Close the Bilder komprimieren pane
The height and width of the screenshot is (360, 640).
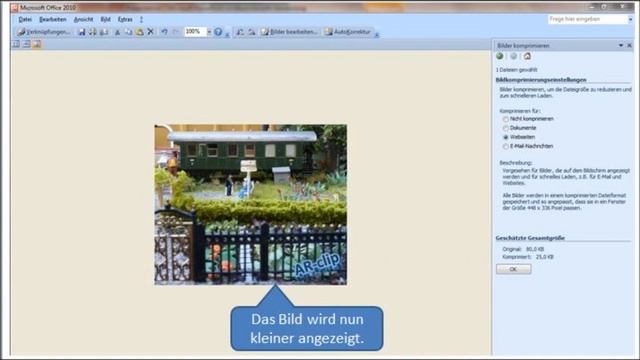(x=629, y=45)
